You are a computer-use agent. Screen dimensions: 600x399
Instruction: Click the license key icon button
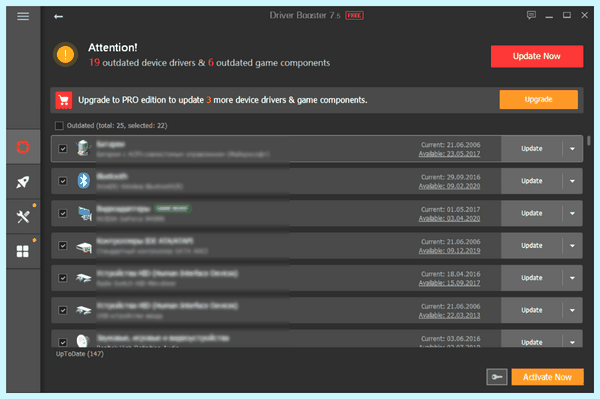point(497,377)
